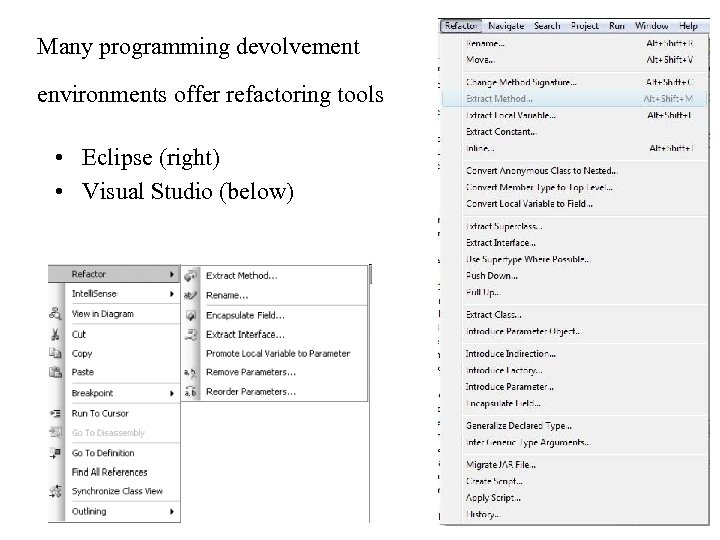The width and height of the screenshot is (720, 540).
Task: Choose Extract Superclass...
Action: 574,226
